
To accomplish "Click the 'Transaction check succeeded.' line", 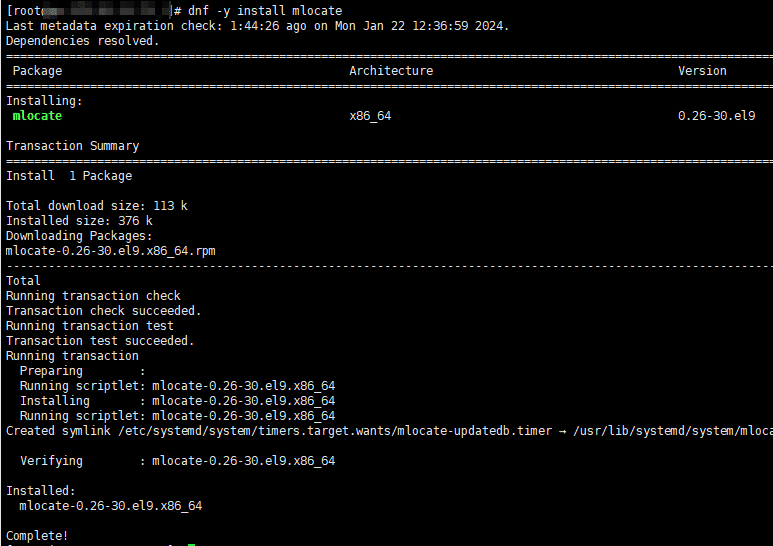I will 104,311.
